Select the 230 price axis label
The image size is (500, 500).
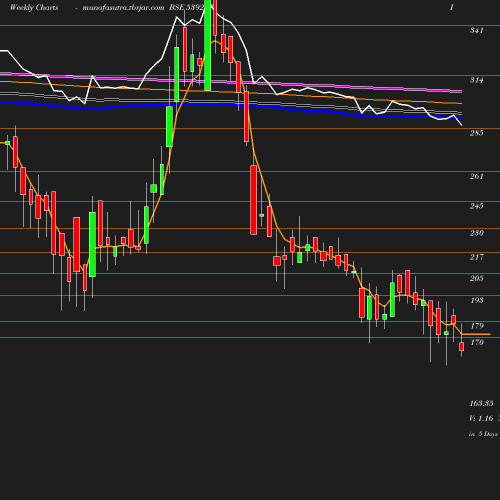click(x=476, y=233)
